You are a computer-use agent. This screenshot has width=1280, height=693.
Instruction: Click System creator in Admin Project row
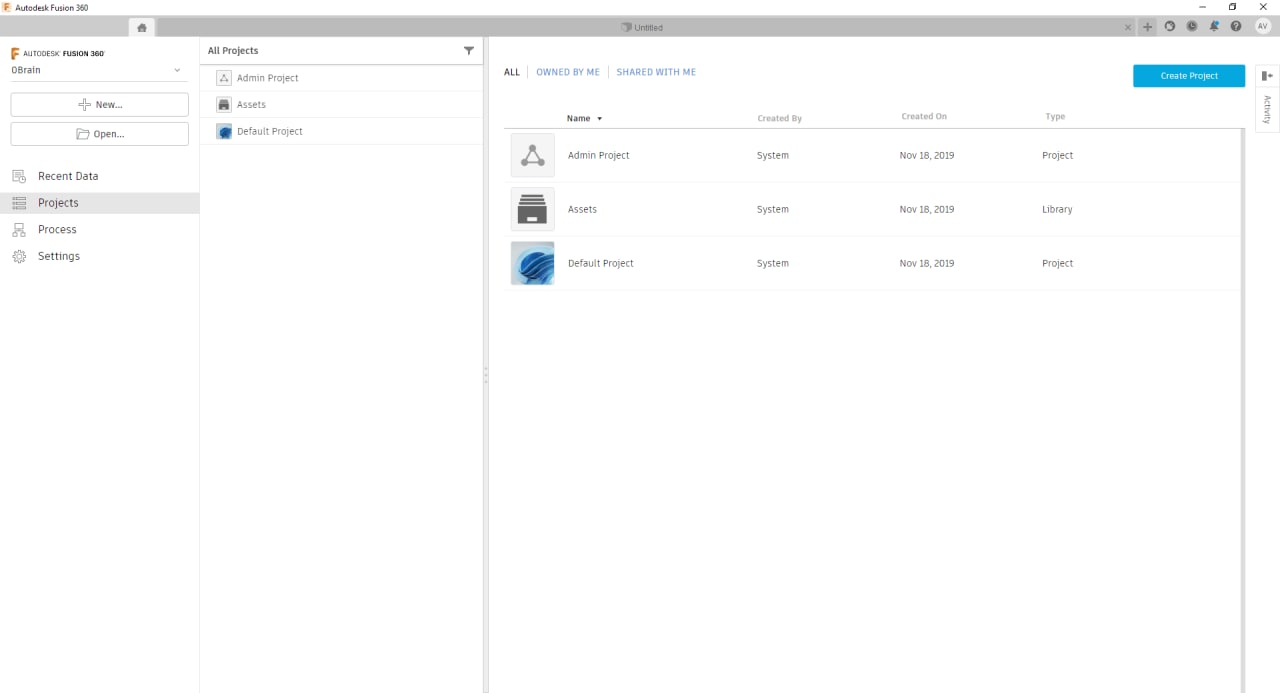(773, 156)
